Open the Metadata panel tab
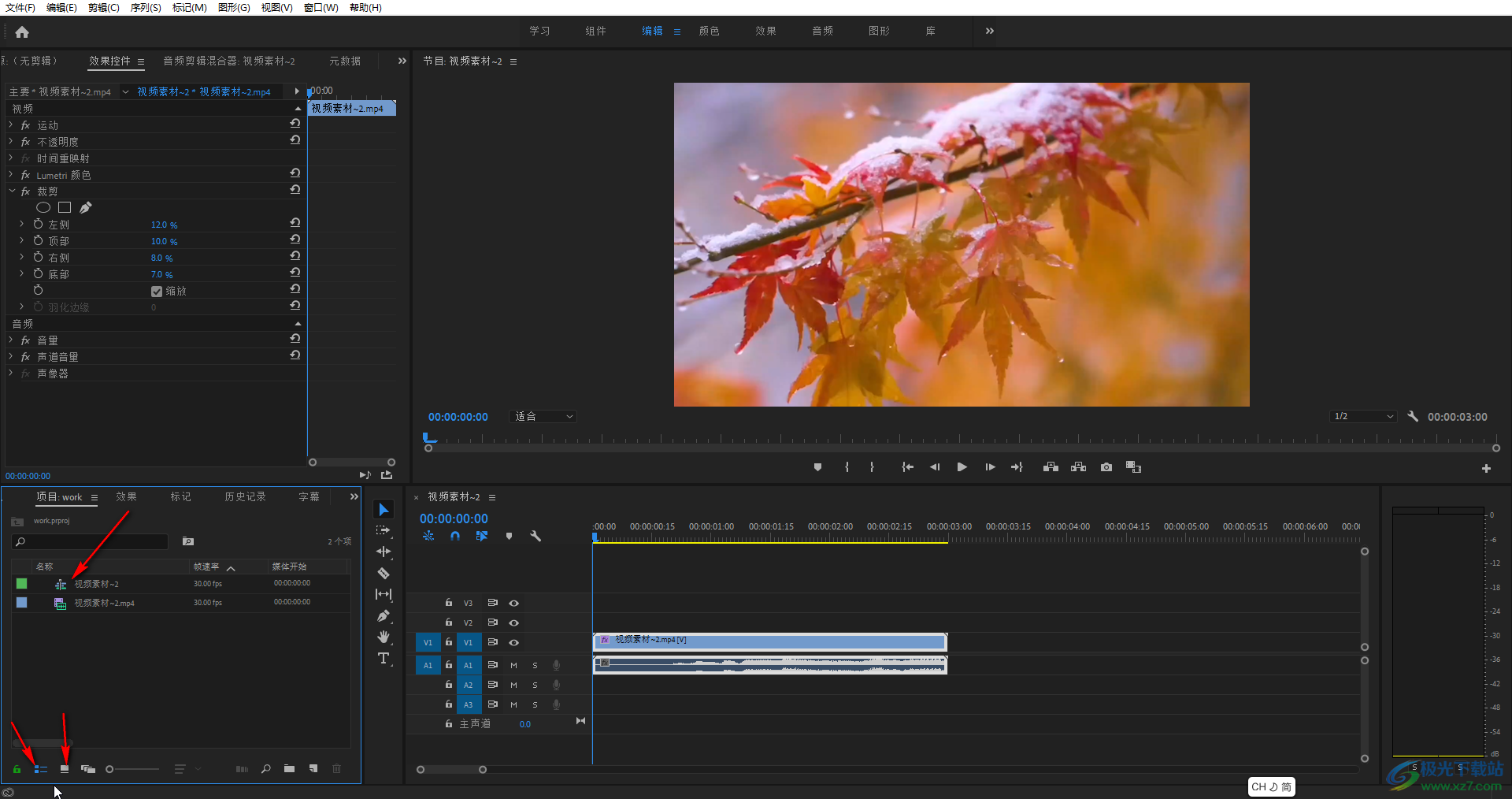The image size is (1512, 799). pos(345,61)
